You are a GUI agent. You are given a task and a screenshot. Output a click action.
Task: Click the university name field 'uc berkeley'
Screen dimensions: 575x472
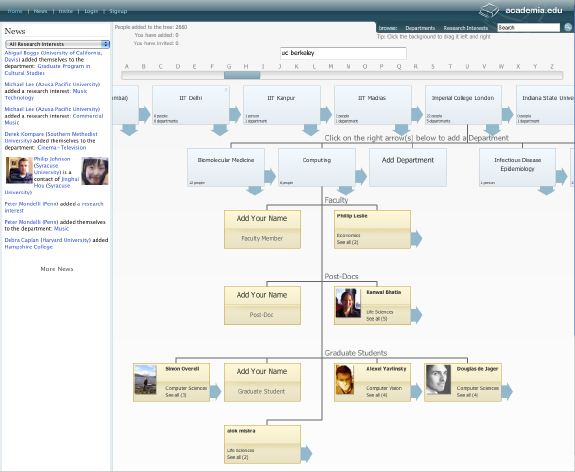coord(343,53)
